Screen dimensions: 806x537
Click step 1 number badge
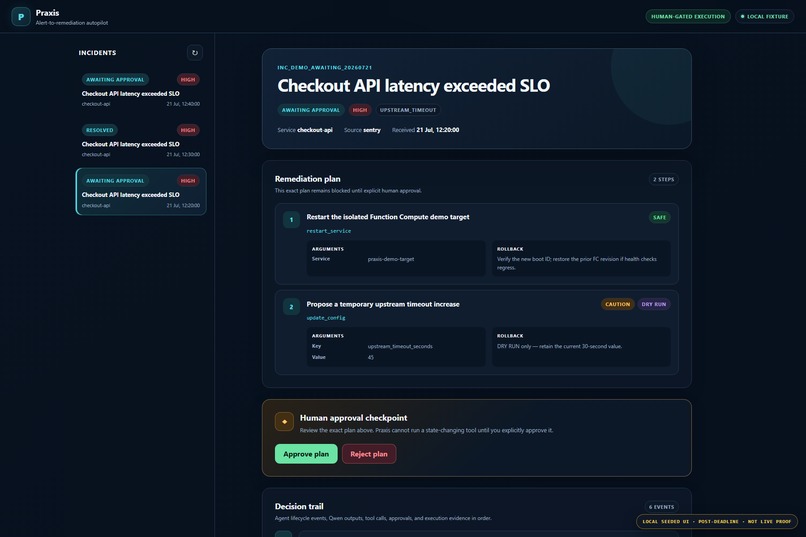[291, 220]
